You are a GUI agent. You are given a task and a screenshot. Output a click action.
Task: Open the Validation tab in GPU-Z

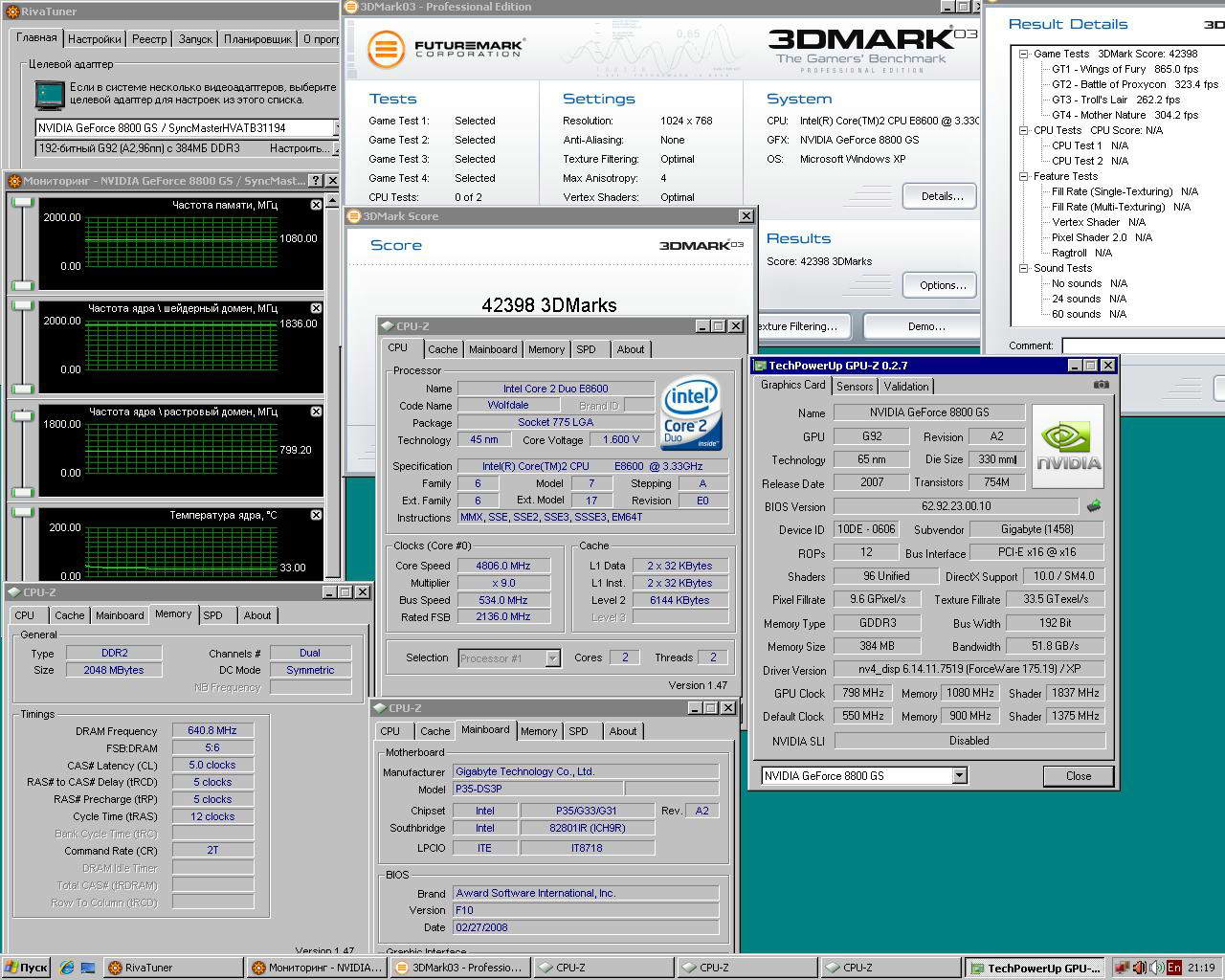(905, 387)
